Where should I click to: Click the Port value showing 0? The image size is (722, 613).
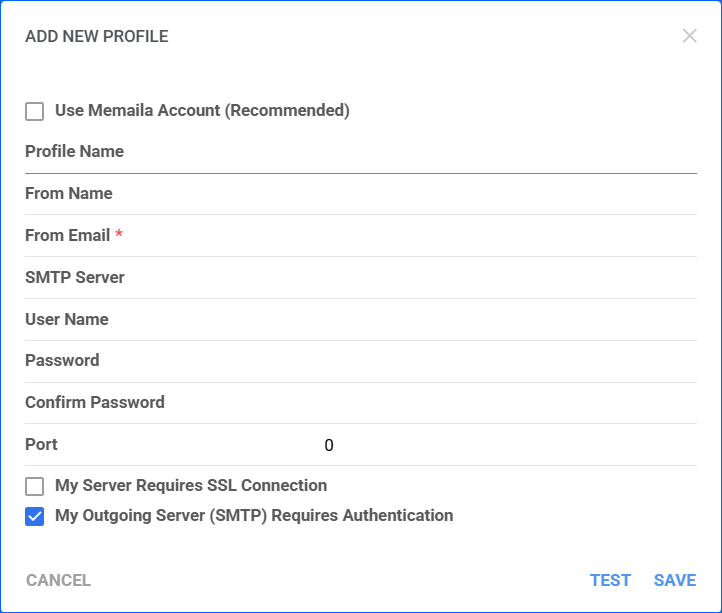329,446
